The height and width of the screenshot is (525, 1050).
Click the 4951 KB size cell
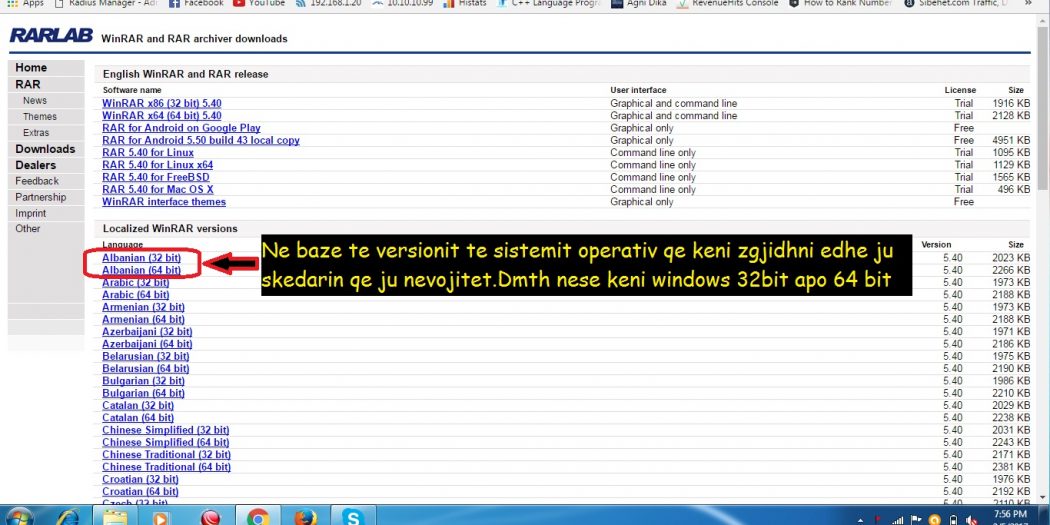pyautogui.click(x=1012, y=141)
